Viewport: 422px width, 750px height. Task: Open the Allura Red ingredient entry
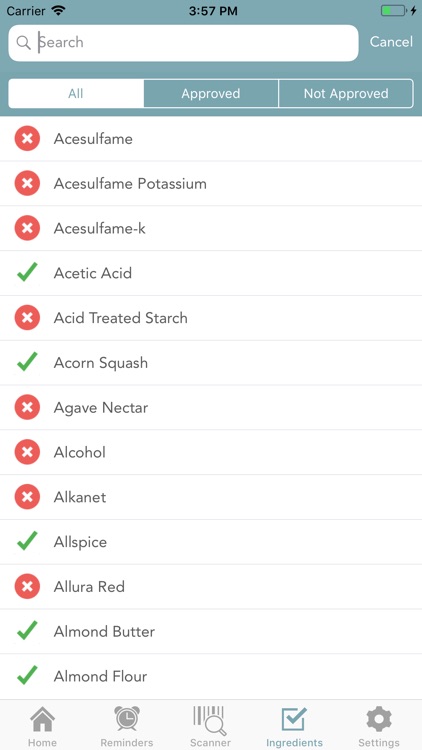pyautogui.click(x=211, y=587)
